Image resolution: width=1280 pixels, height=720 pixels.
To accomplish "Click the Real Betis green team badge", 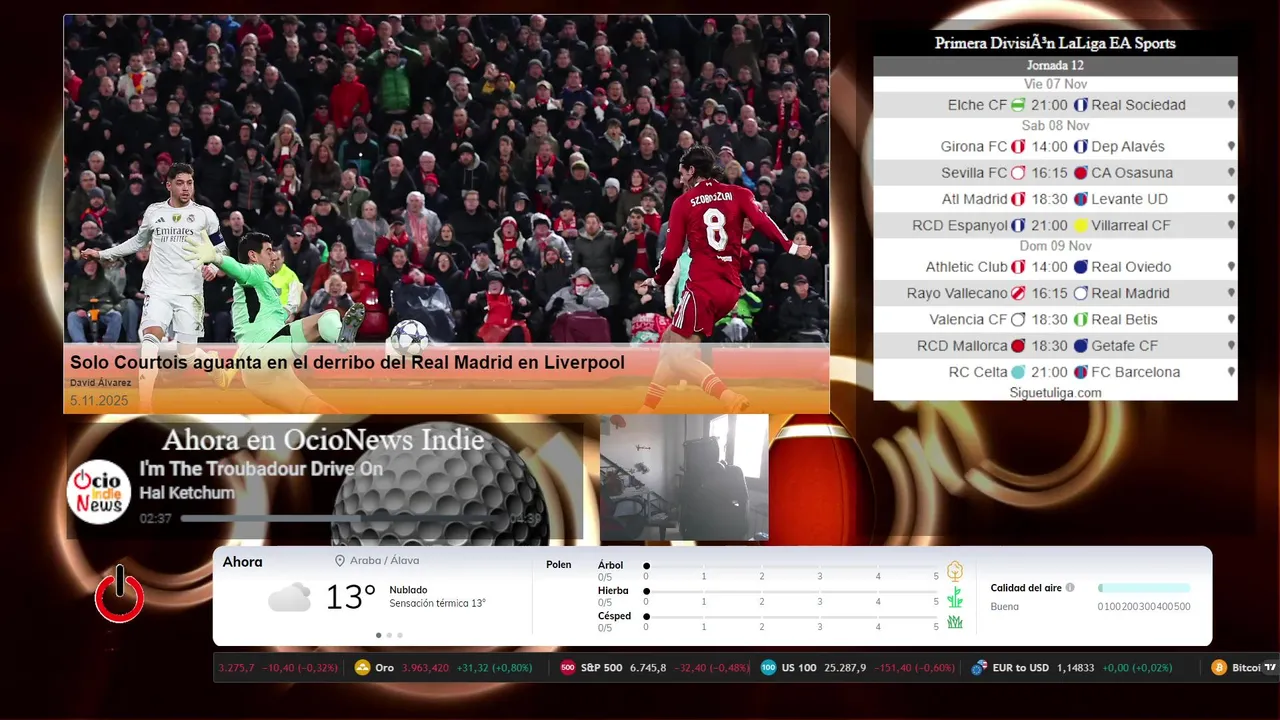I will (x=1081, y=320).
